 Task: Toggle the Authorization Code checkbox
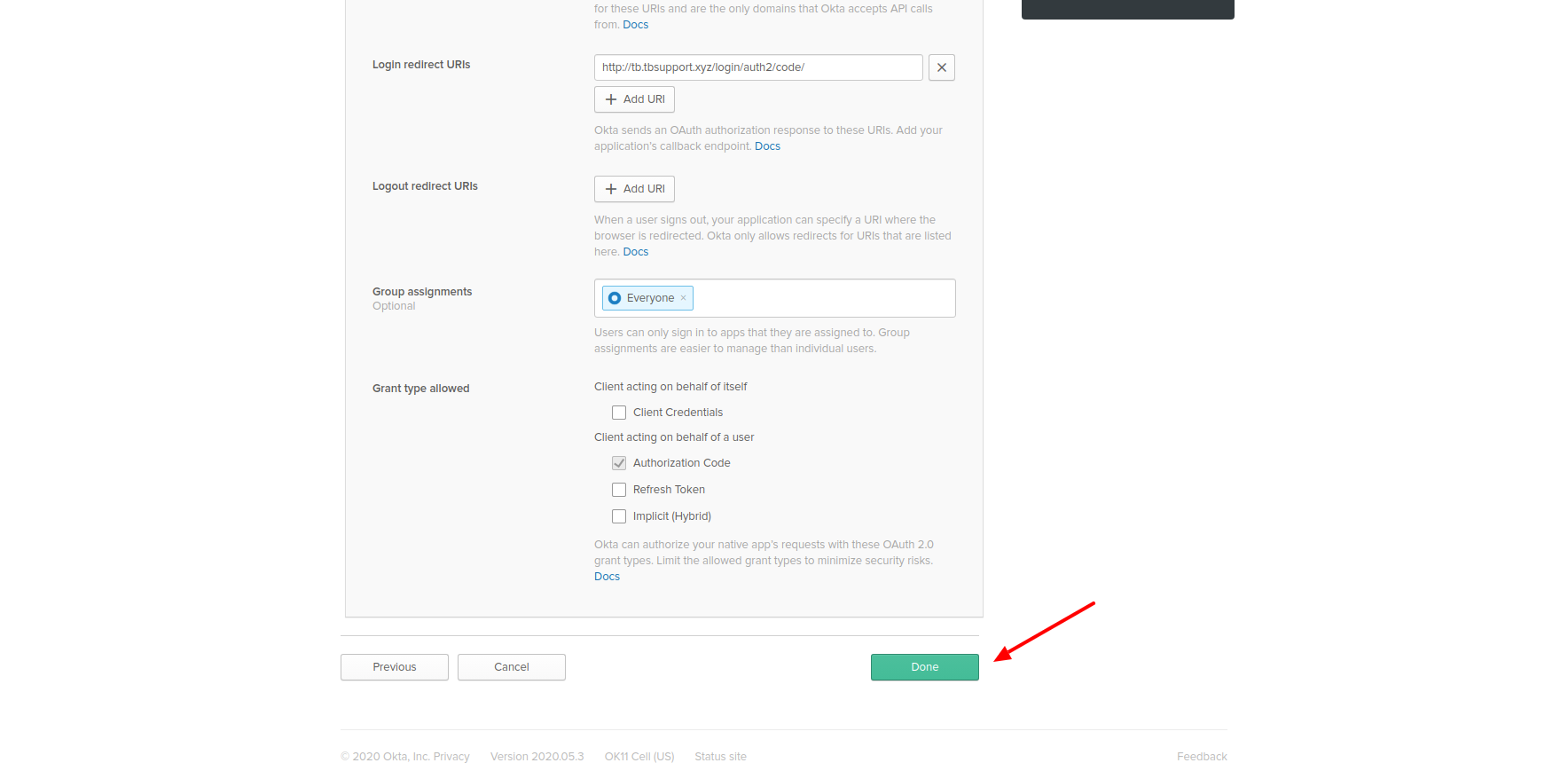coord(619,463)
